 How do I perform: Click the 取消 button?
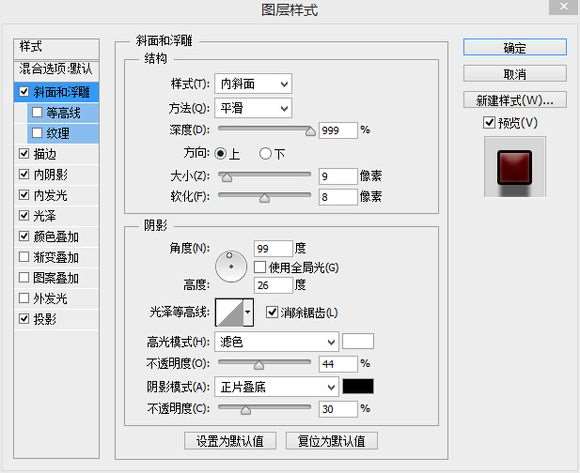(x=515, y=74)
